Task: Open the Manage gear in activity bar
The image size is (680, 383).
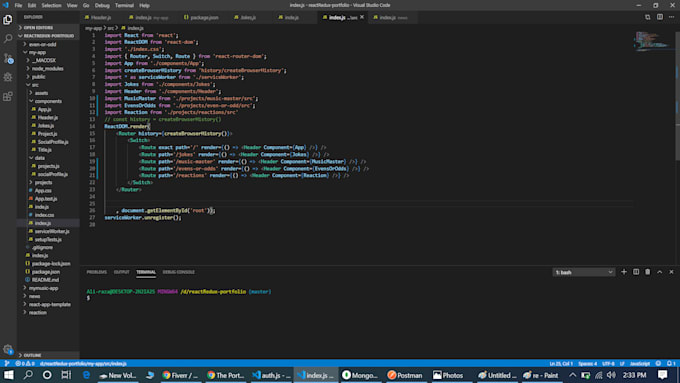Action: 7,349
